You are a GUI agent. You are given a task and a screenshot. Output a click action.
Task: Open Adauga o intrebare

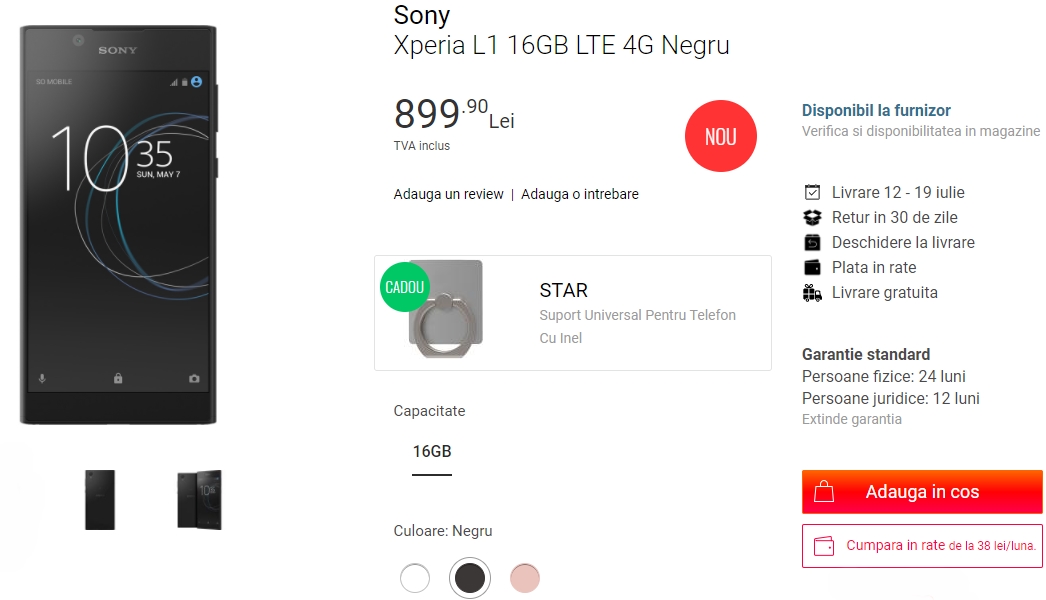click(578, 193)
